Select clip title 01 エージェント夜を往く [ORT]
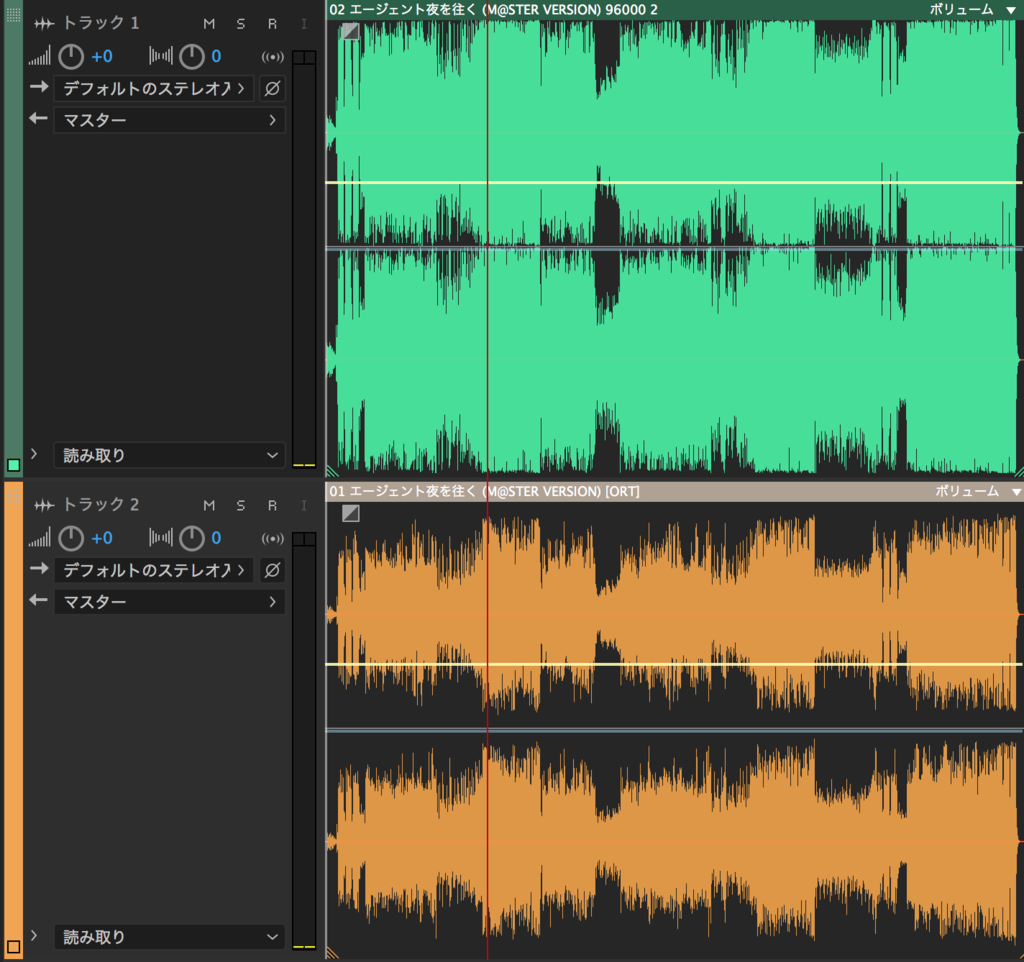The image size is (1024, 962). [484, 491]
